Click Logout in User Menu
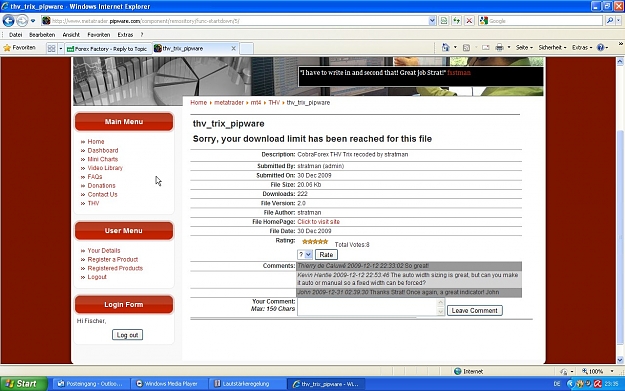 pos(97,277)
